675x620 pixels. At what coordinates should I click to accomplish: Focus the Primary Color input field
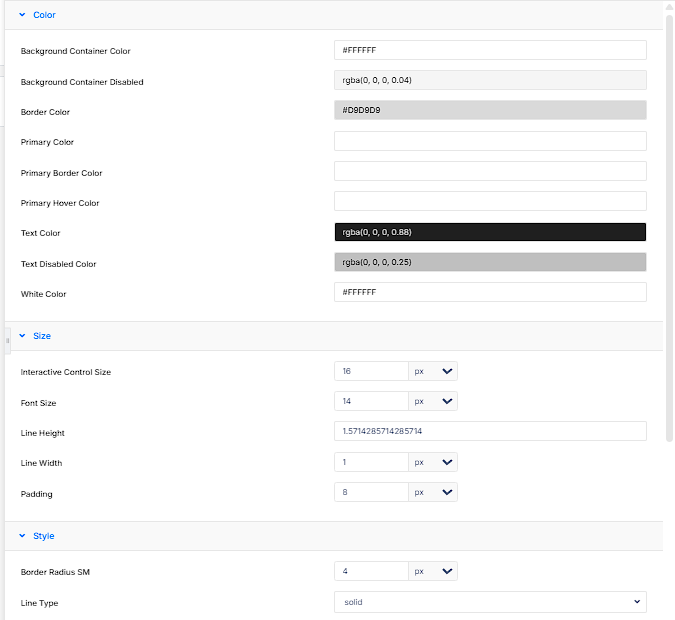[490, 141]
